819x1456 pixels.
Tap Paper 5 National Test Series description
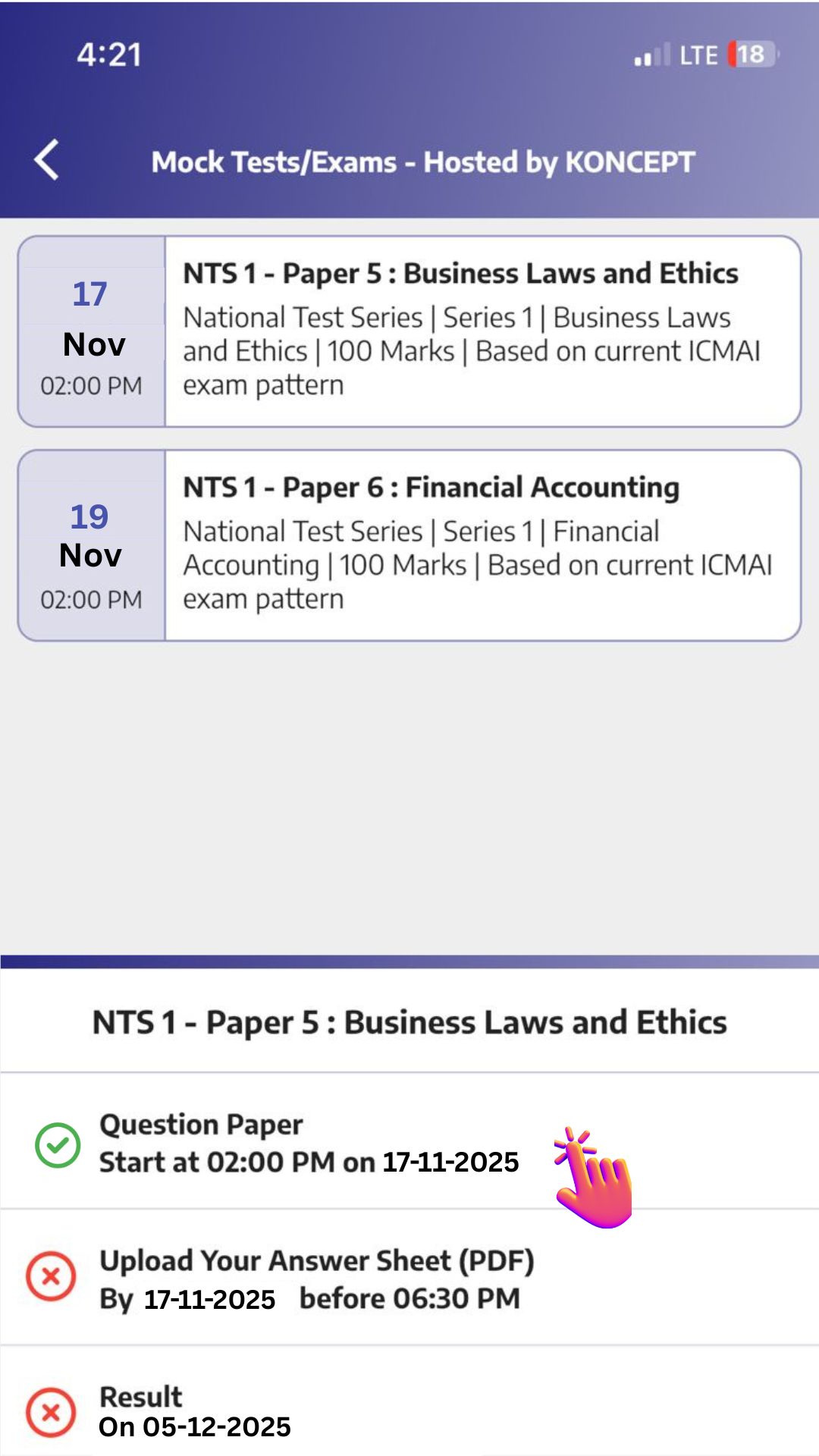pyautogui.click(x=470, y=351)
